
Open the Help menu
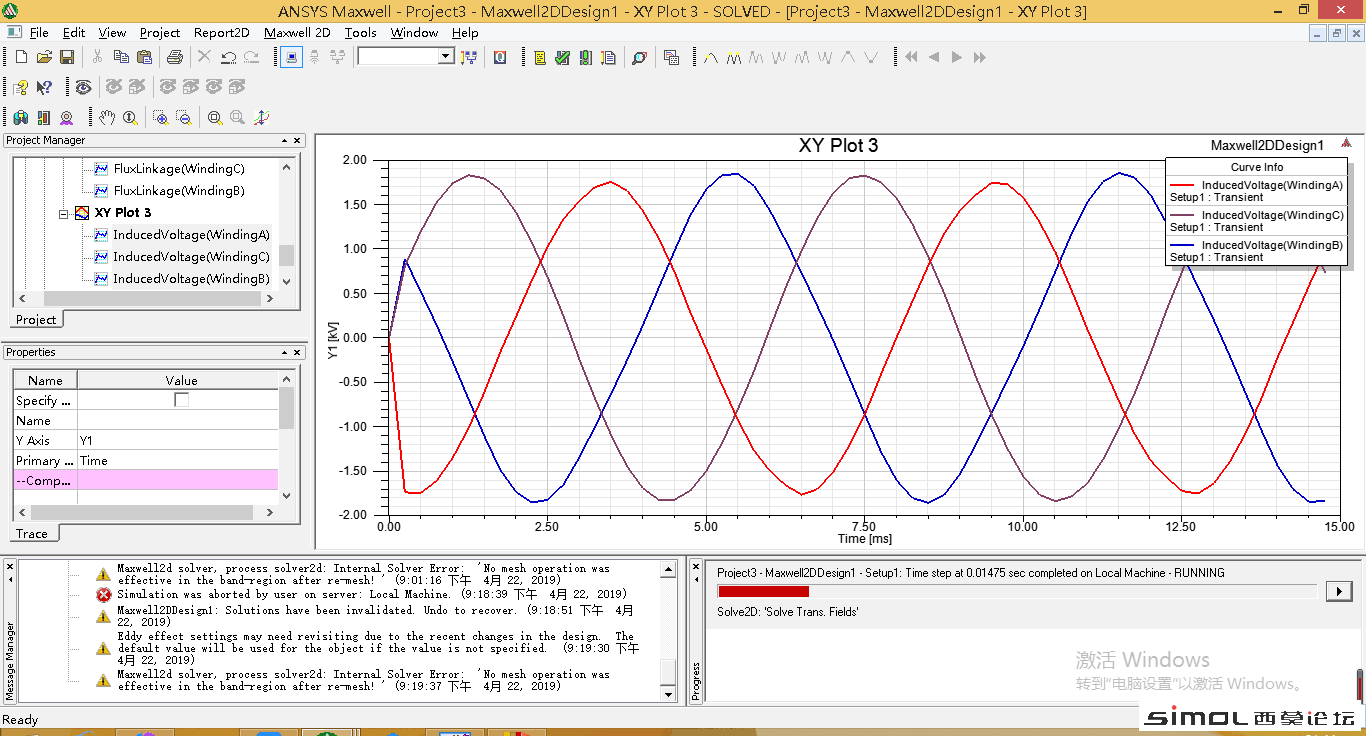[465, 32]
